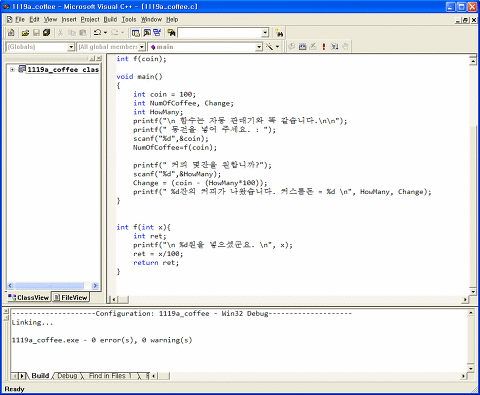
Task: Click the editor vertical scrollbar down arrow
Action: (473, 292)
